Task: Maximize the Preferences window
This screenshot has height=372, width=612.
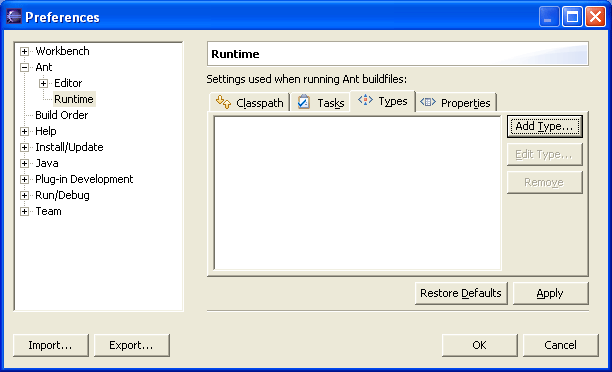Action: pos(572,17)
